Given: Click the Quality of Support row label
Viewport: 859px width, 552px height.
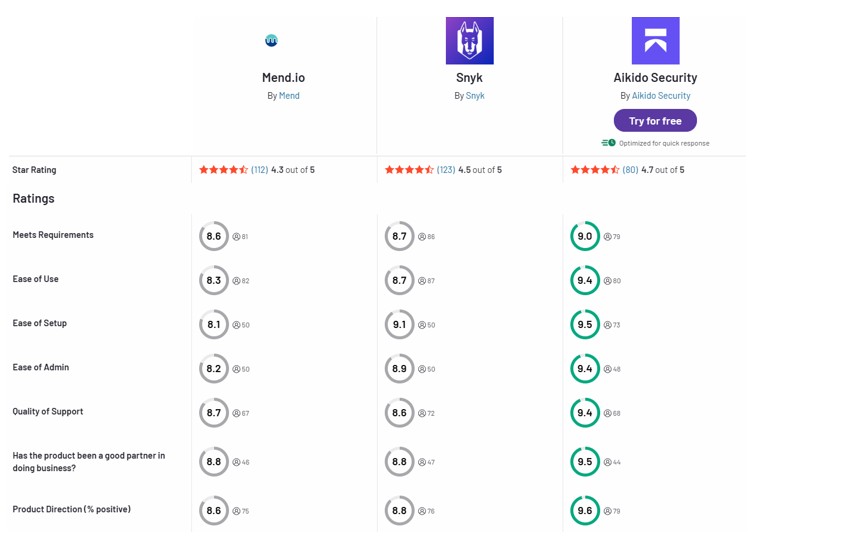Looking at the screenshot, I should tap(48, 411).
